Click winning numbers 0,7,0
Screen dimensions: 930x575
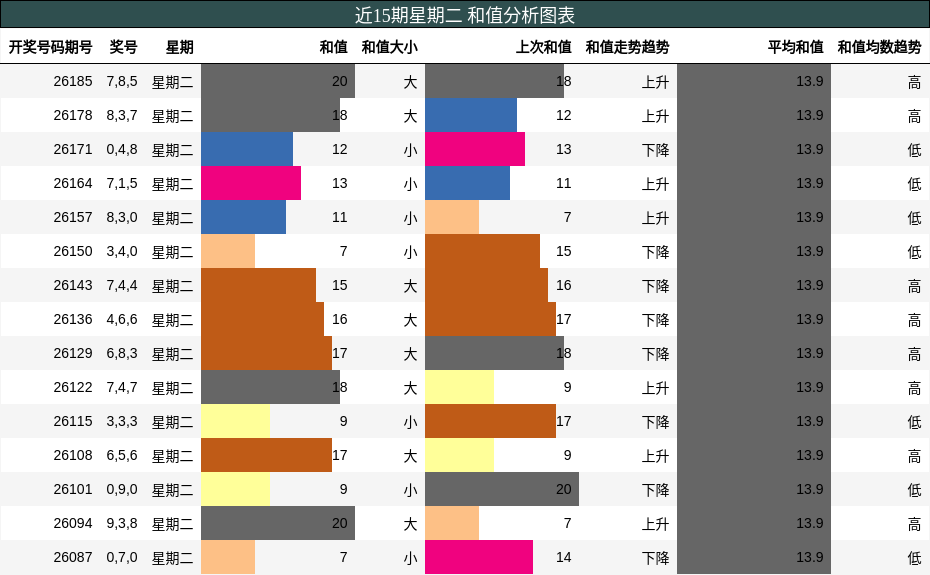click(122, 557)
